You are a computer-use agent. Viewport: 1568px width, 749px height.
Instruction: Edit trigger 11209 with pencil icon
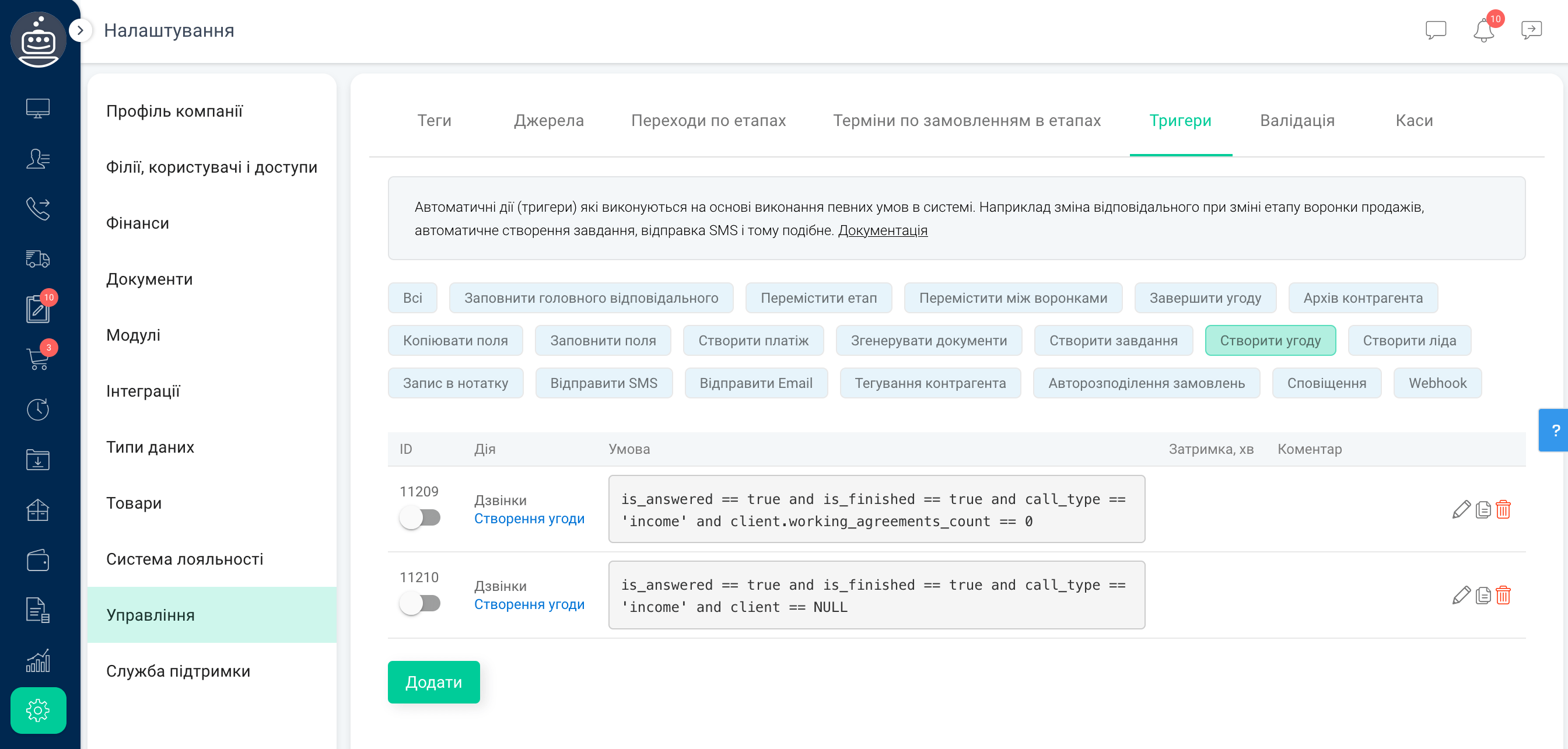coord(1461,509)
